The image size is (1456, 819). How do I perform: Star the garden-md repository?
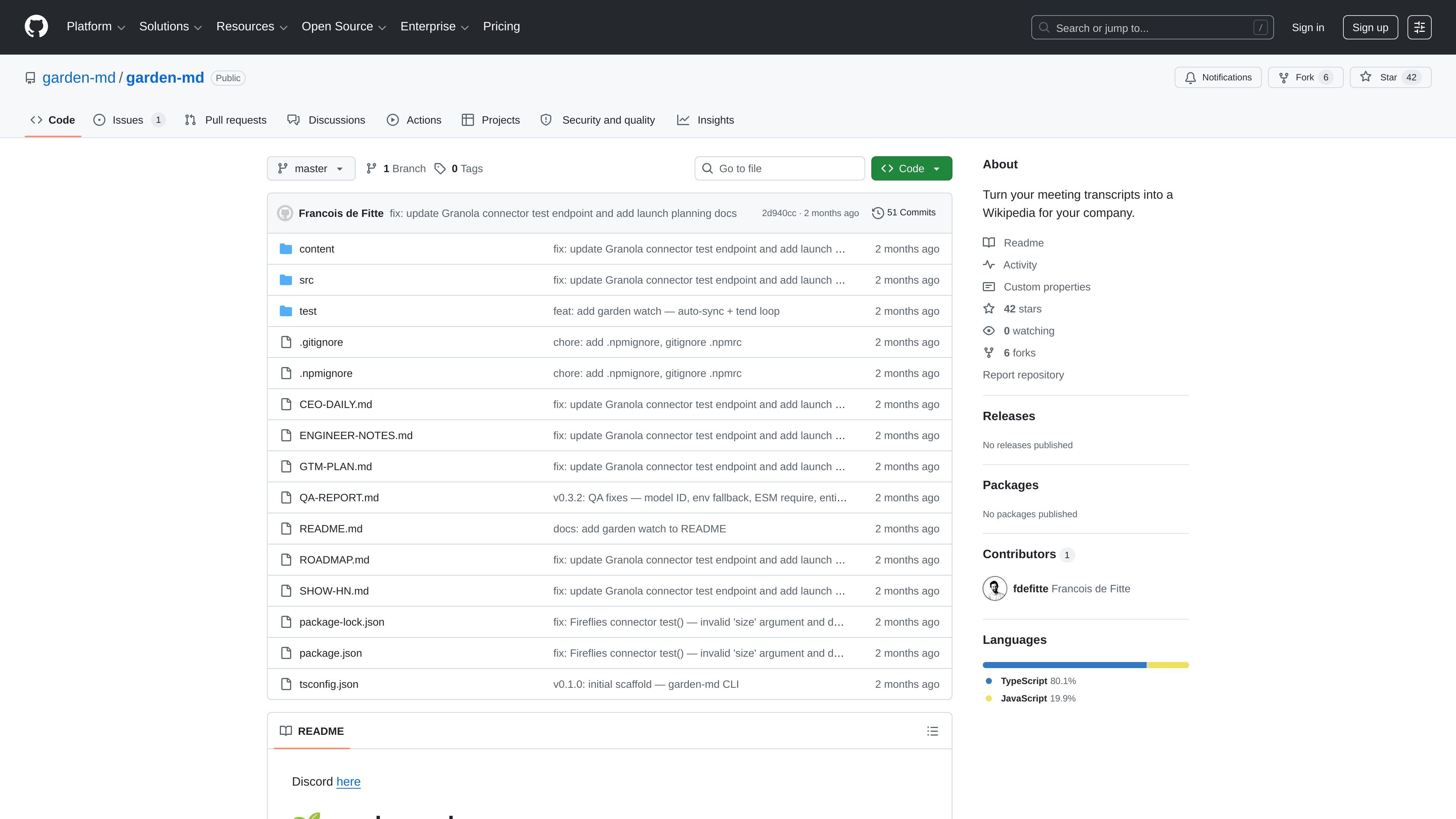[x=1390, y=77]
